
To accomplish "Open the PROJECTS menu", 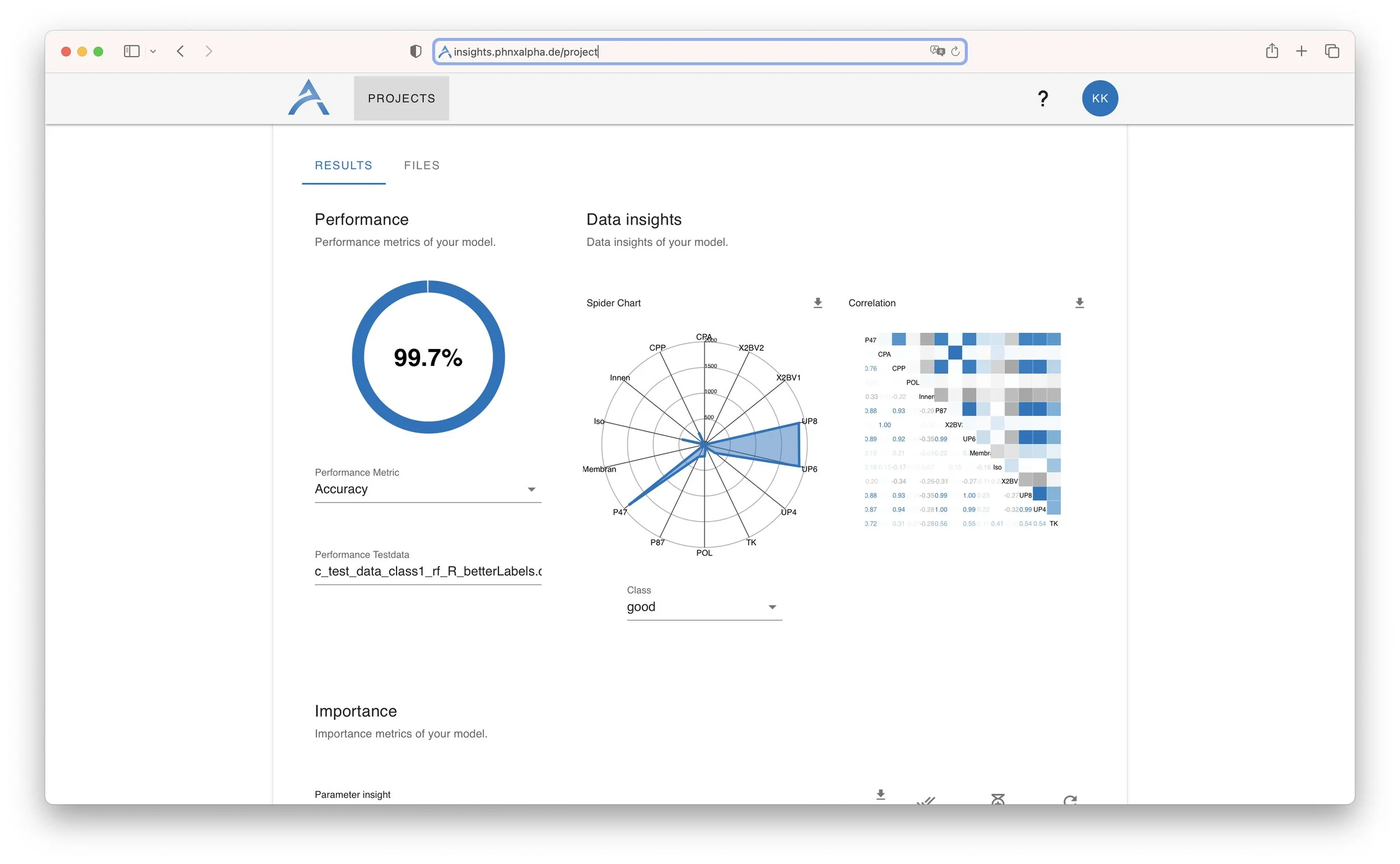I will click(402, 98).
